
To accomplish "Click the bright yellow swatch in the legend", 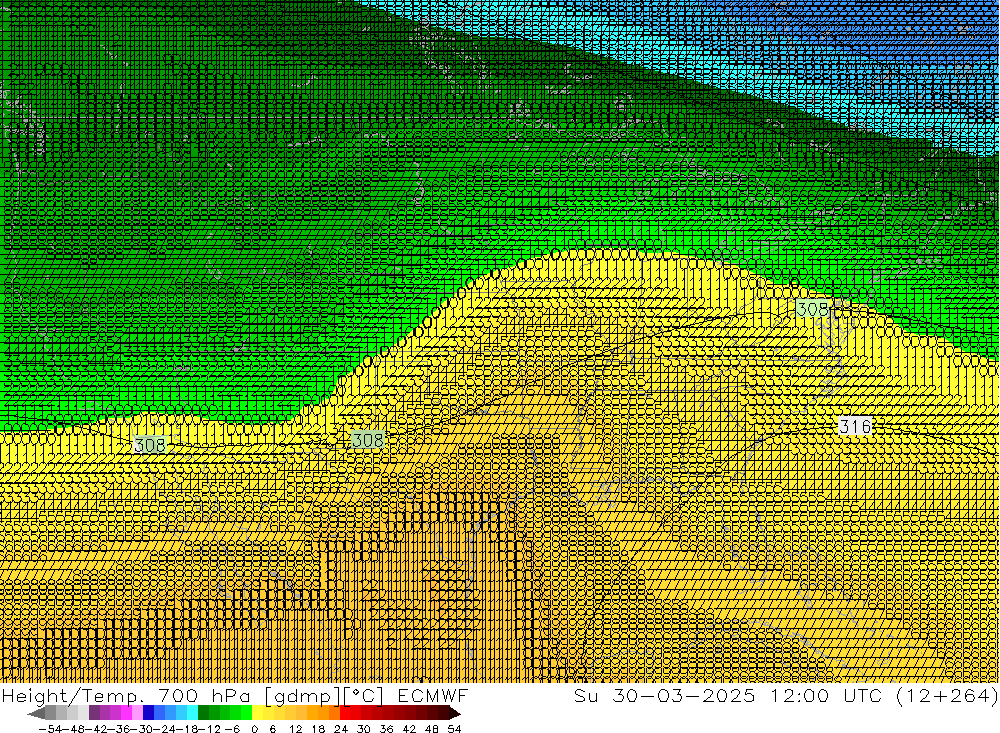I will click(x=257, y=714).
